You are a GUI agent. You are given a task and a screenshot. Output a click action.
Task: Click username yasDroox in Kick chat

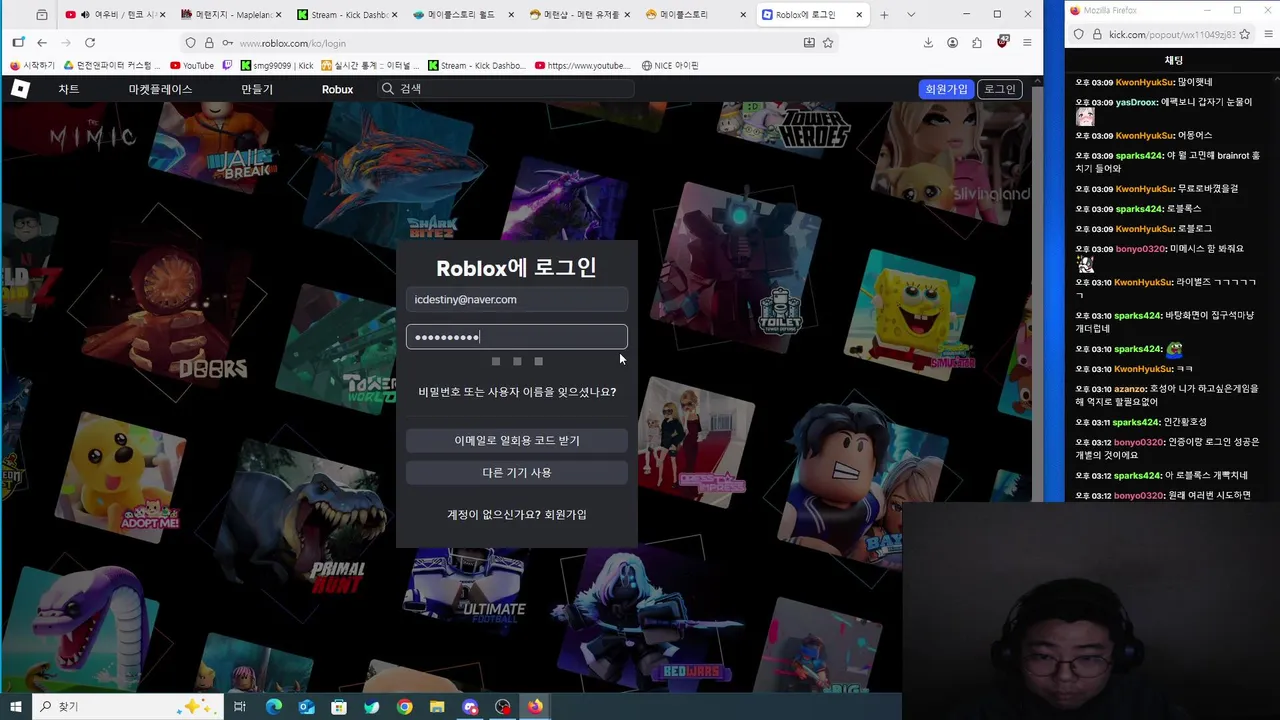click(1136, 102)
